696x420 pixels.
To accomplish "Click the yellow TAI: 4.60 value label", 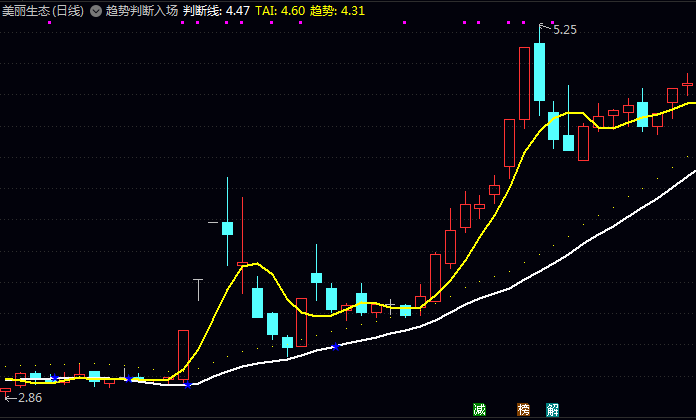I will pyautogui.click(x=280, y=11).
